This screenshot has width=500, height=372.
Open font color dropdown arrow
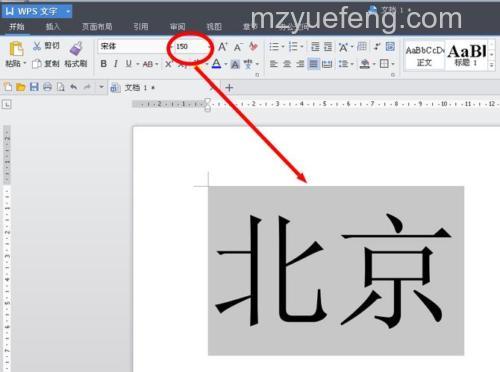click(x=226, y=64)
